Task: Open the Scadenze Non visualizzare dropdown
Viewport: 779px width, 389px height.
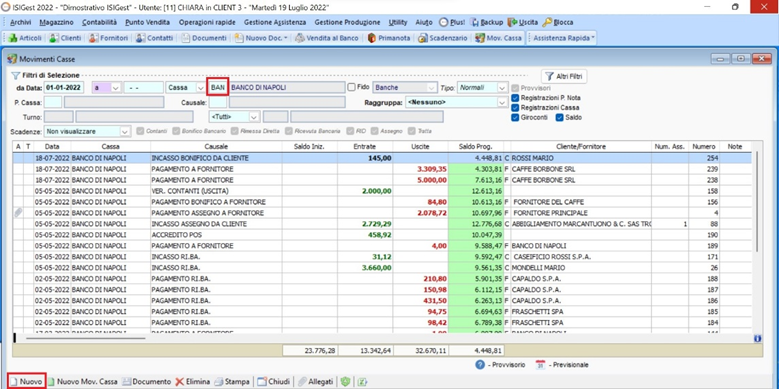Action: click(87, 132)
